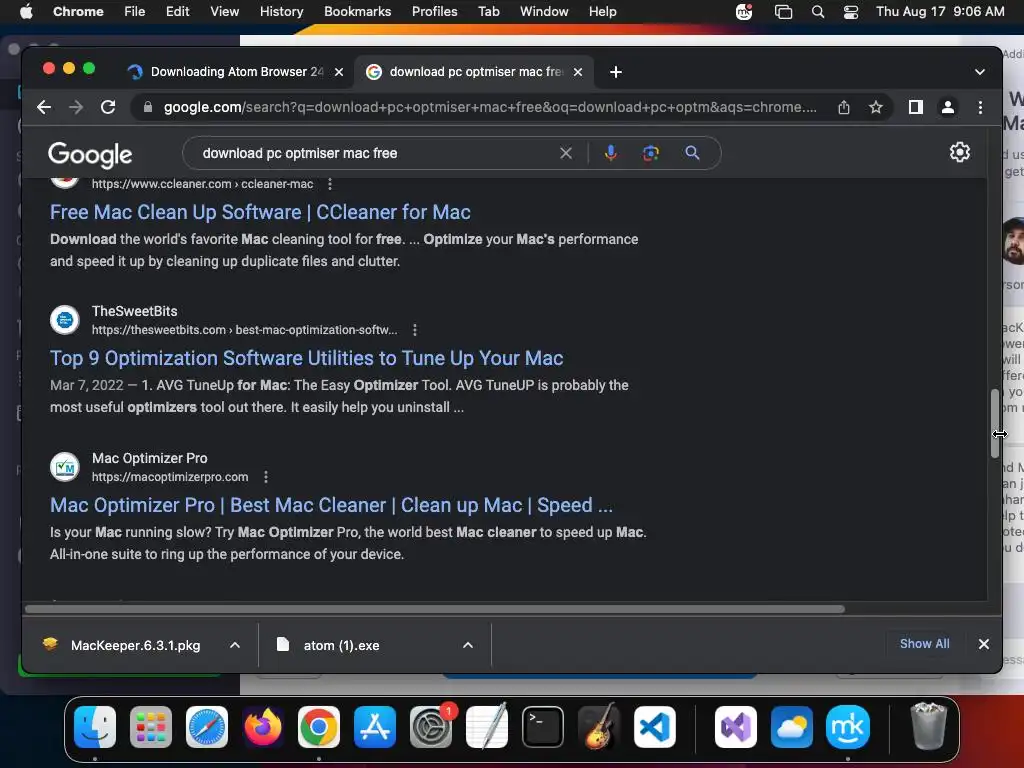Click the date and time in menu bar
The height and width of the screenshot is (768, 1024).
pyautogui.click(x=940, y=11)
